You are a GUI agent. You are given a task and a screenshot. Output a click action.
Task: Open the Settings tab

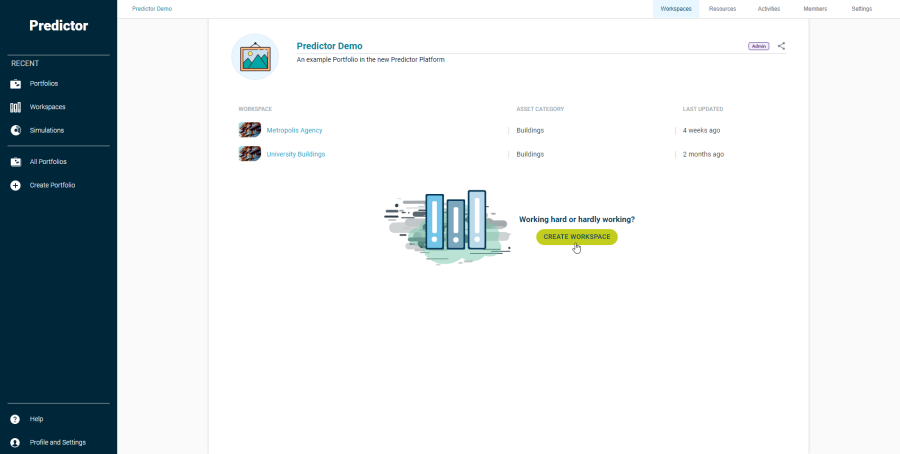pyautogui.click(x=861, y=9)
